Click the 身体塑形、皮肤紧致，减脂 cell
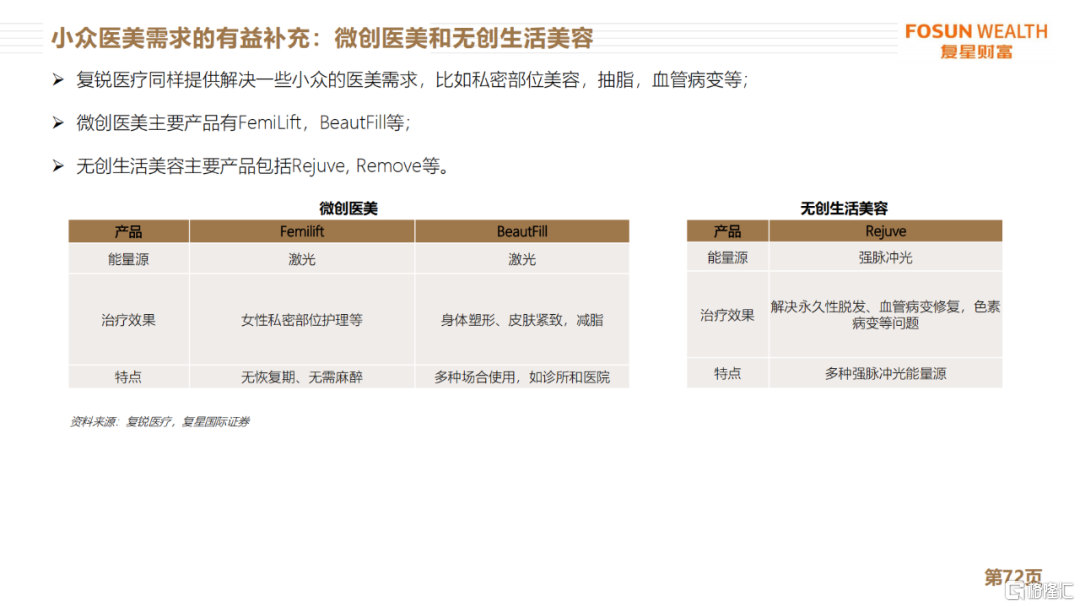Viewport: 1080px width, 607px height. (x=522, y=320)
